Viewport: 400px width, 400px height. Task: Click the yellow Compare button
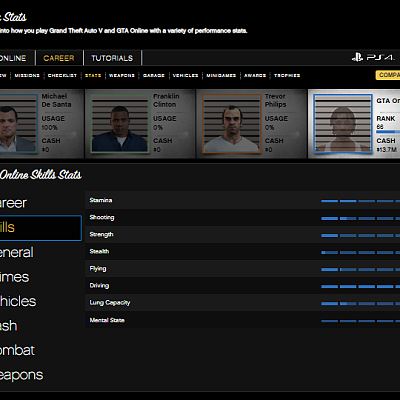[388, 75]
